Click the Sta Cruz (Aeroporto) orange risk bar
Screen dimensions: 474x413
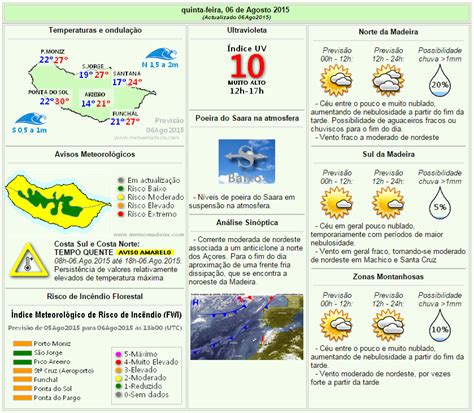22,371
